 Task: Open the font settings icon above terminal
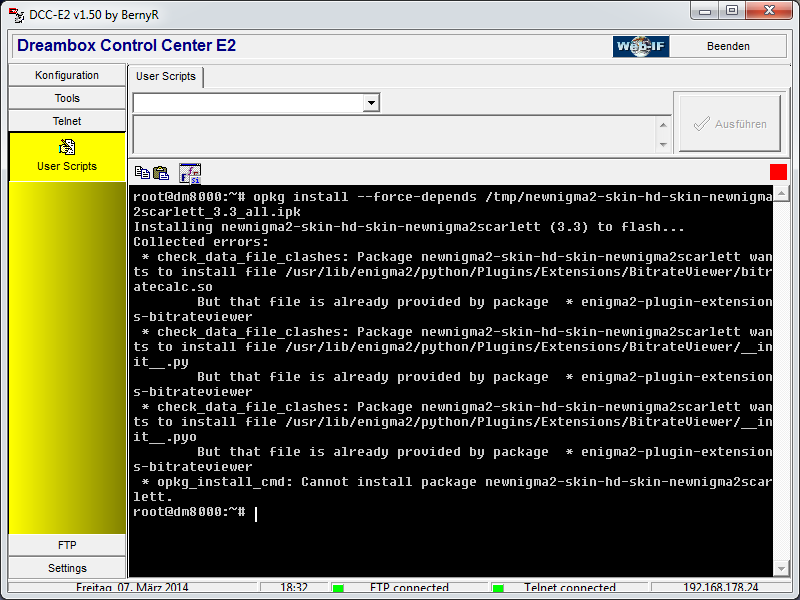(x=190, y=173)
